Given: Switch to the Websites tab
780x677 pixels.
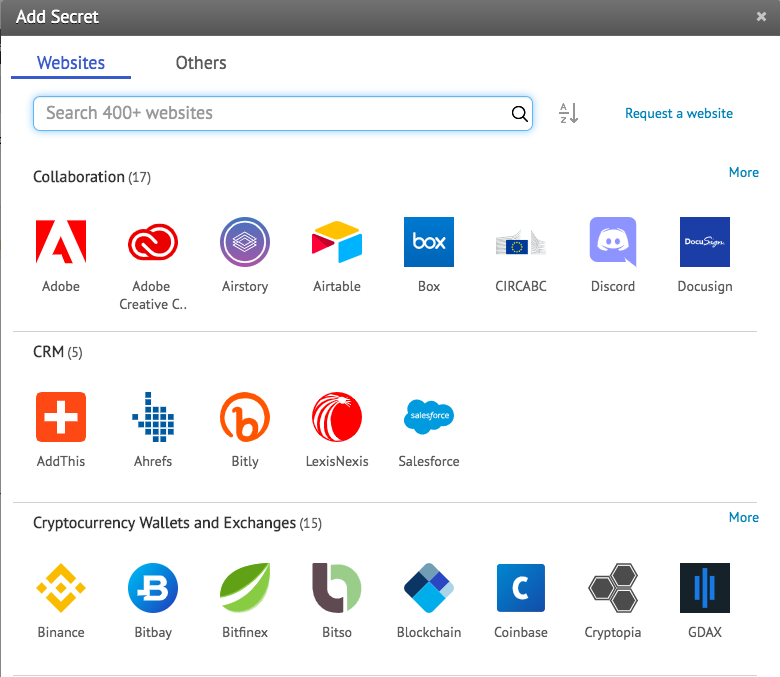Looking at the screenshot, I should tap(71, 63).
